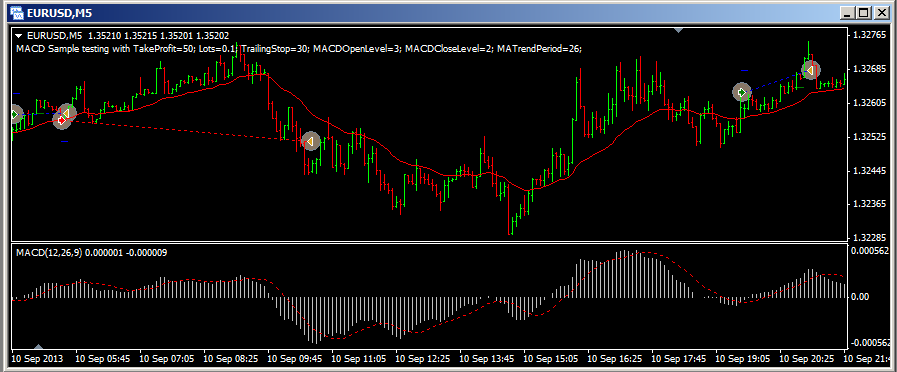Select the blue dashed trade line at right
Image resolution: width=897 pixels, height=372 pixels.
tap(776, 81)
